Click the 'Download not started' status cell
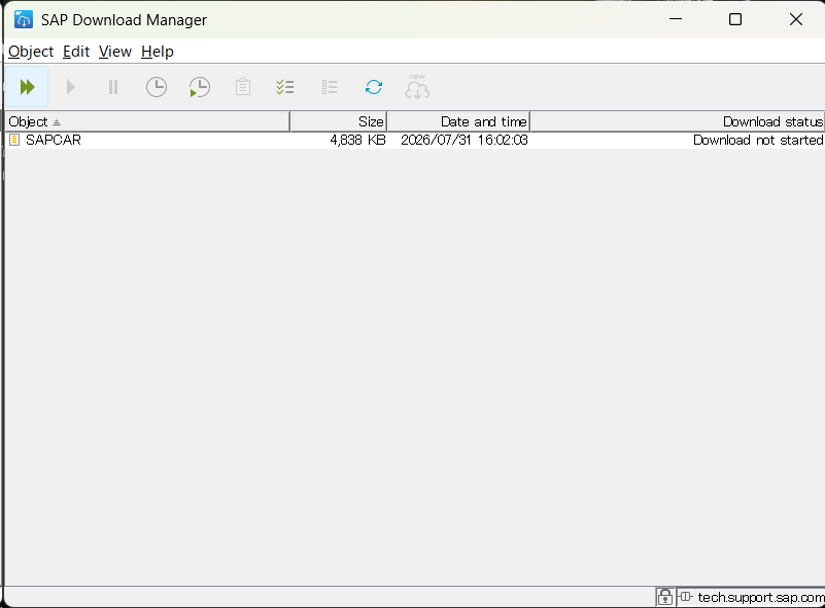 [x=758, y=140]
